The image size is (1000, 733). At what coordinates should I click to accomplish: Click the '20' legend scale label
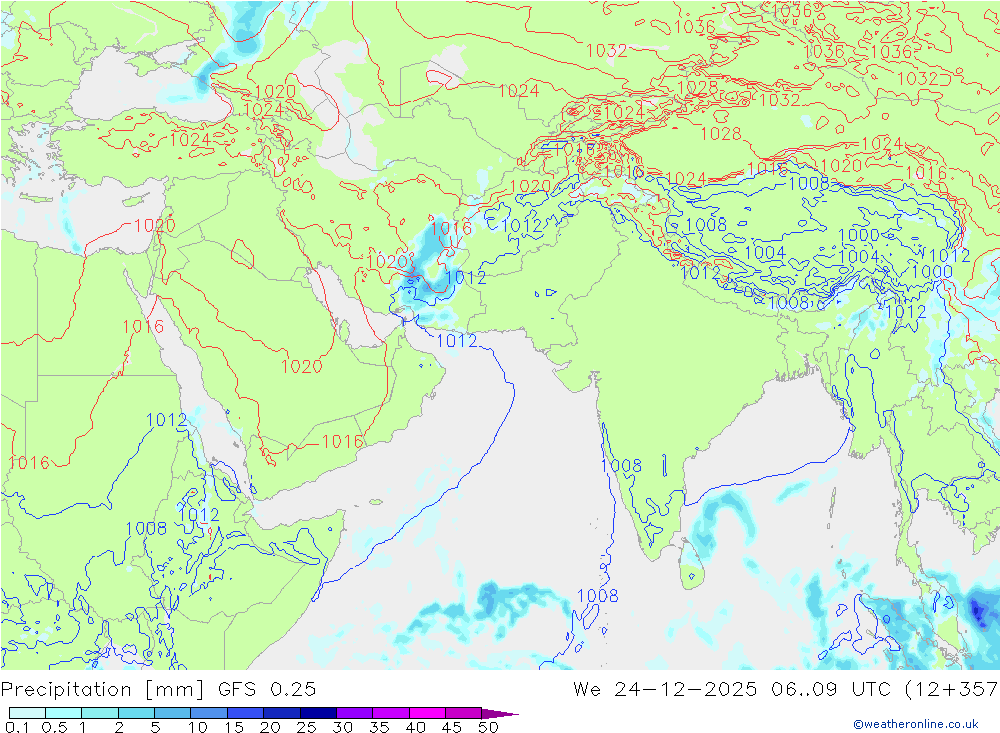[270, 727]
